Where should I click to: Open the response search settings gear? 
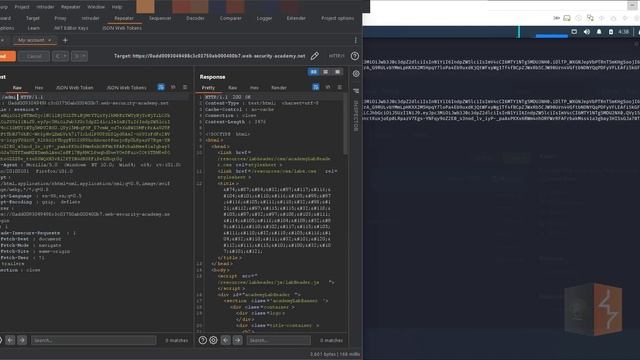pyautogui.click(x=213, y=340)
